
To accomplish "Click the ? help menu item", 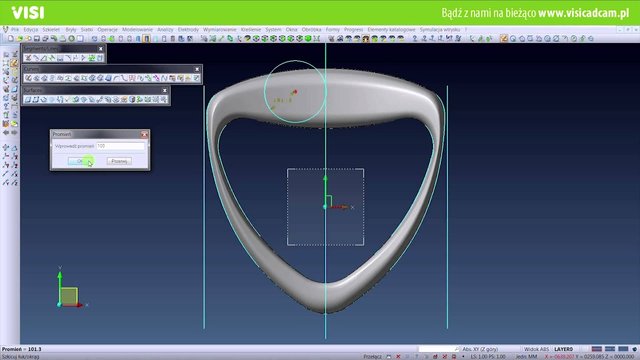I will tap(466, 29).
